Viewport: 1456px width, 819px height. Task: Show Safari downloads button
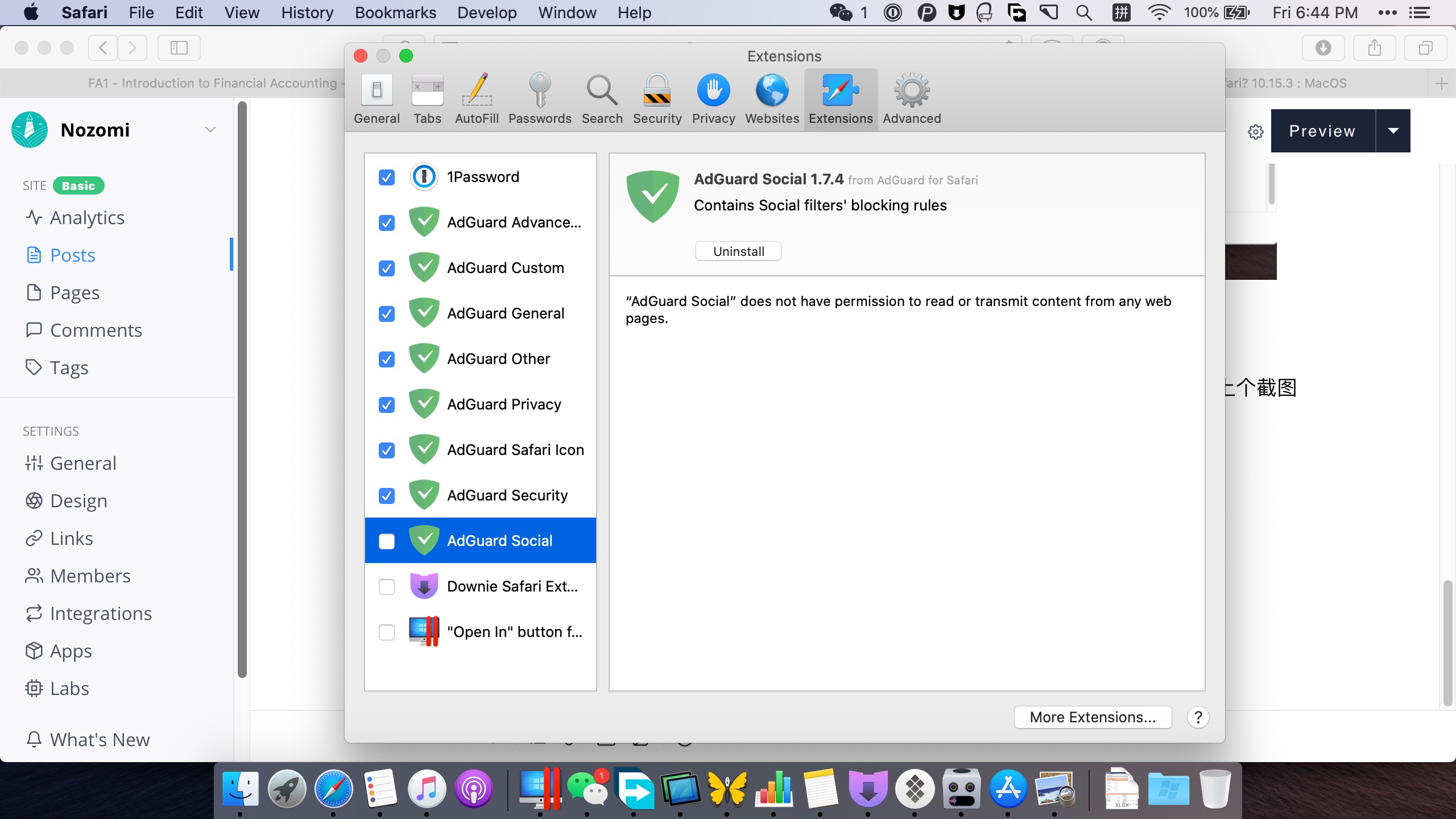[x=1323, y=48]
